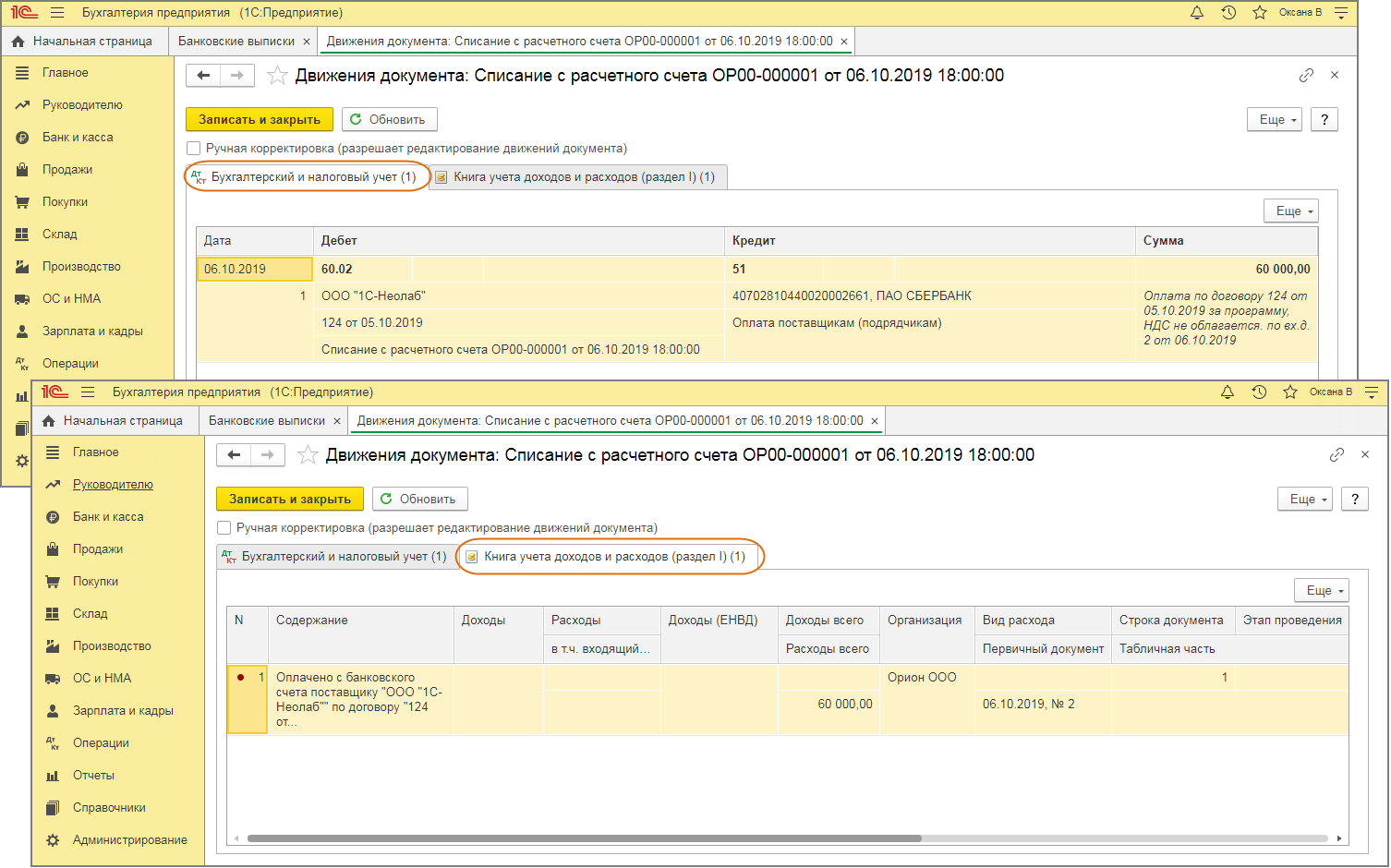The height and width of the screenshot is (868, 1391).
Task: Open favorites star in front window title bar
Action: coord(1290,392)
